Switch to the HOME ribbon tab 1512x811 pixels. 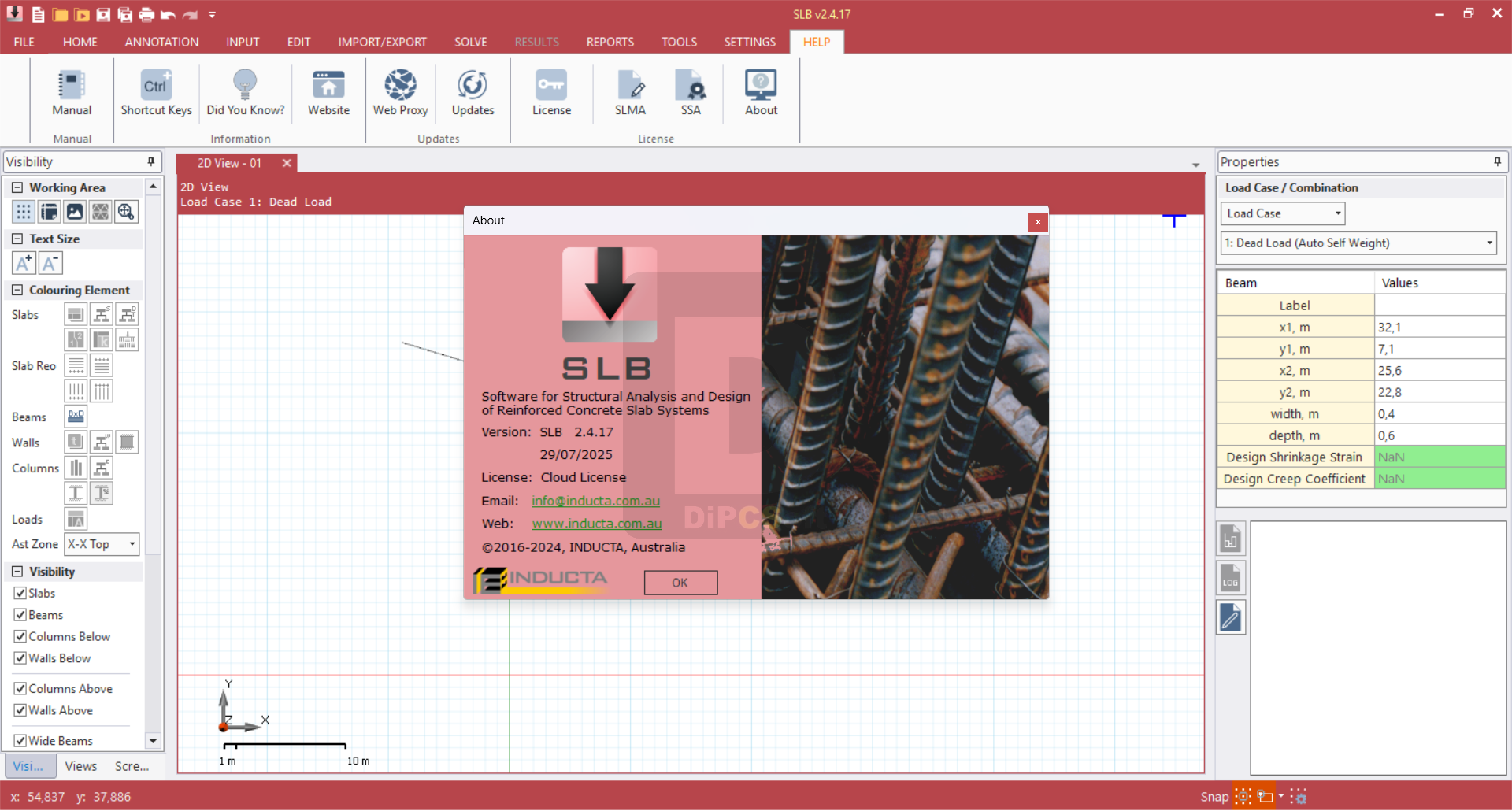[80, 42]
